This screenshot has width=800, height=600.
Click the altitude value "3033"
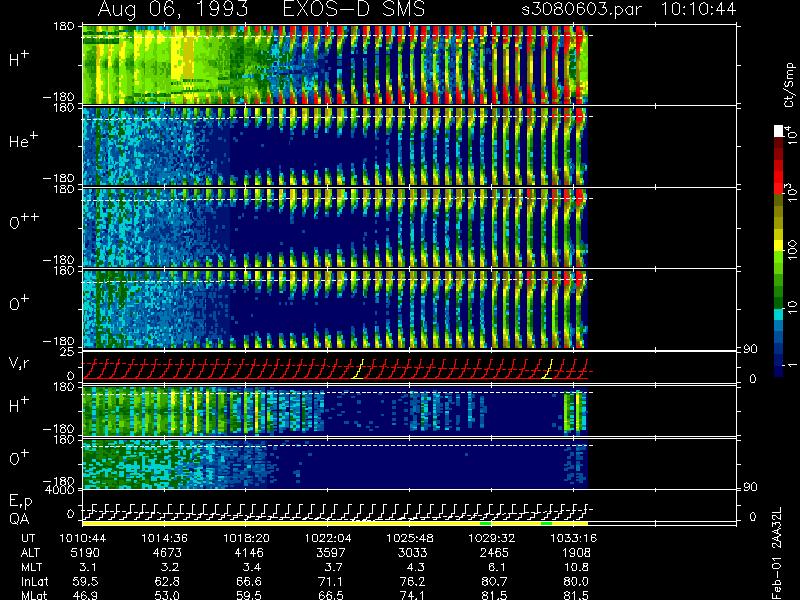pyautogui.click(x=412, y=553)
